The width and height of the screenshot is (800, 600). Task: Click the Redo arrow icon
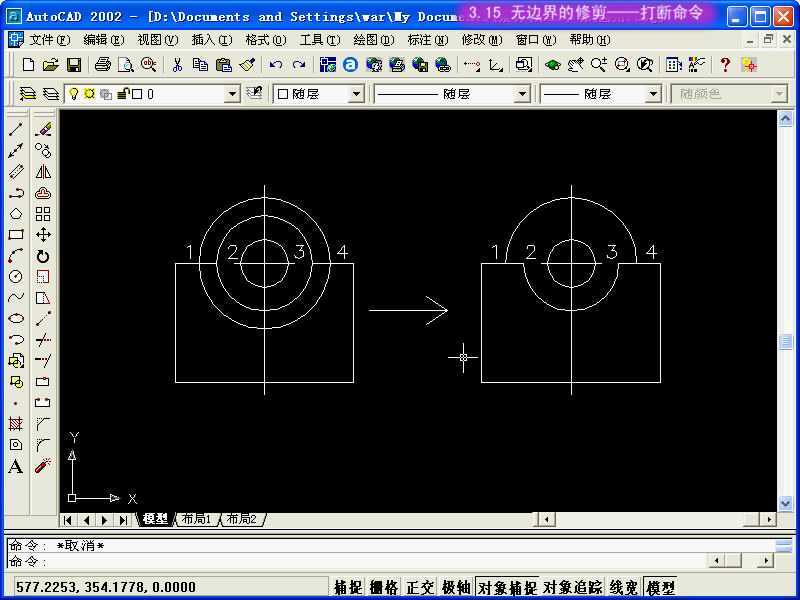point(299,65)
